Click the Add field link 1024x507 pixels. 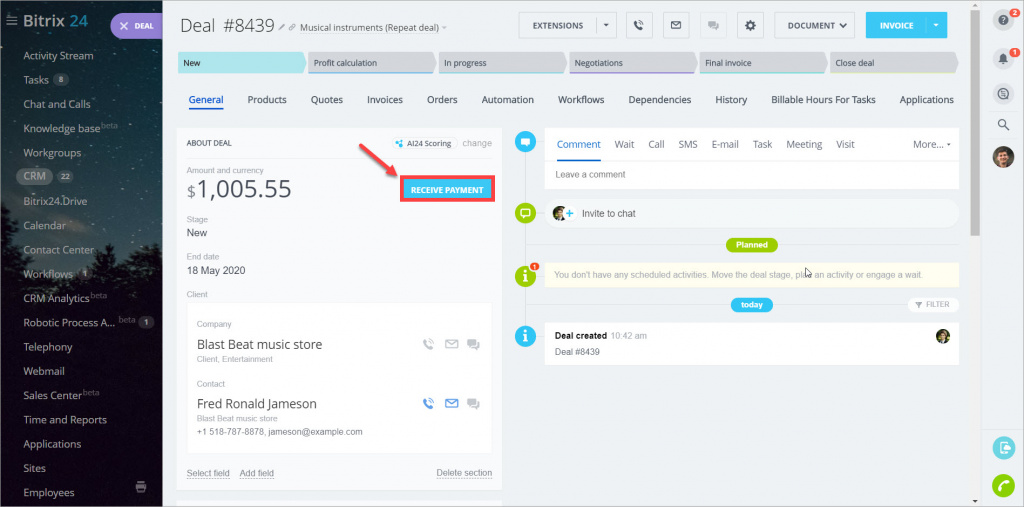click(x=257, y=473)
